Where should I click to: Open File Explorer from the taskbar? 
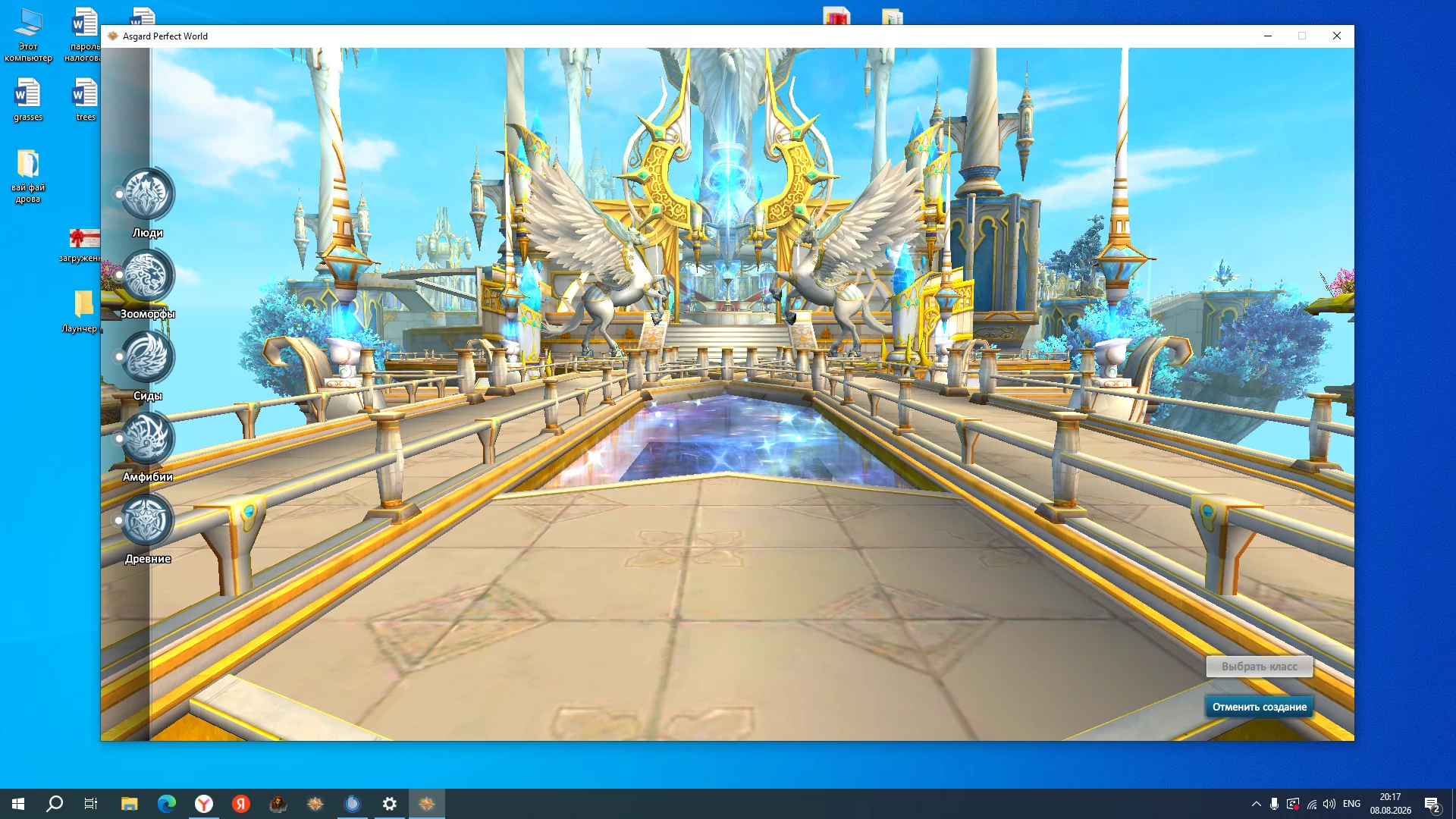click(x=130, y=804)
